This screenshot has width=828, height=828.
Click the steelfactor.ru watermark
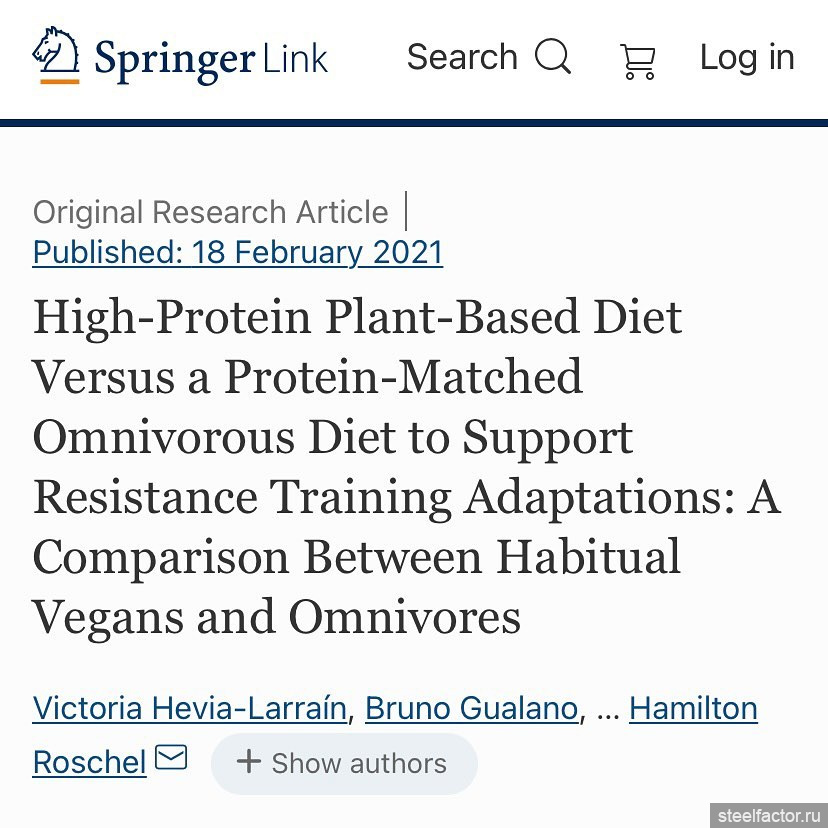point(769,815)
